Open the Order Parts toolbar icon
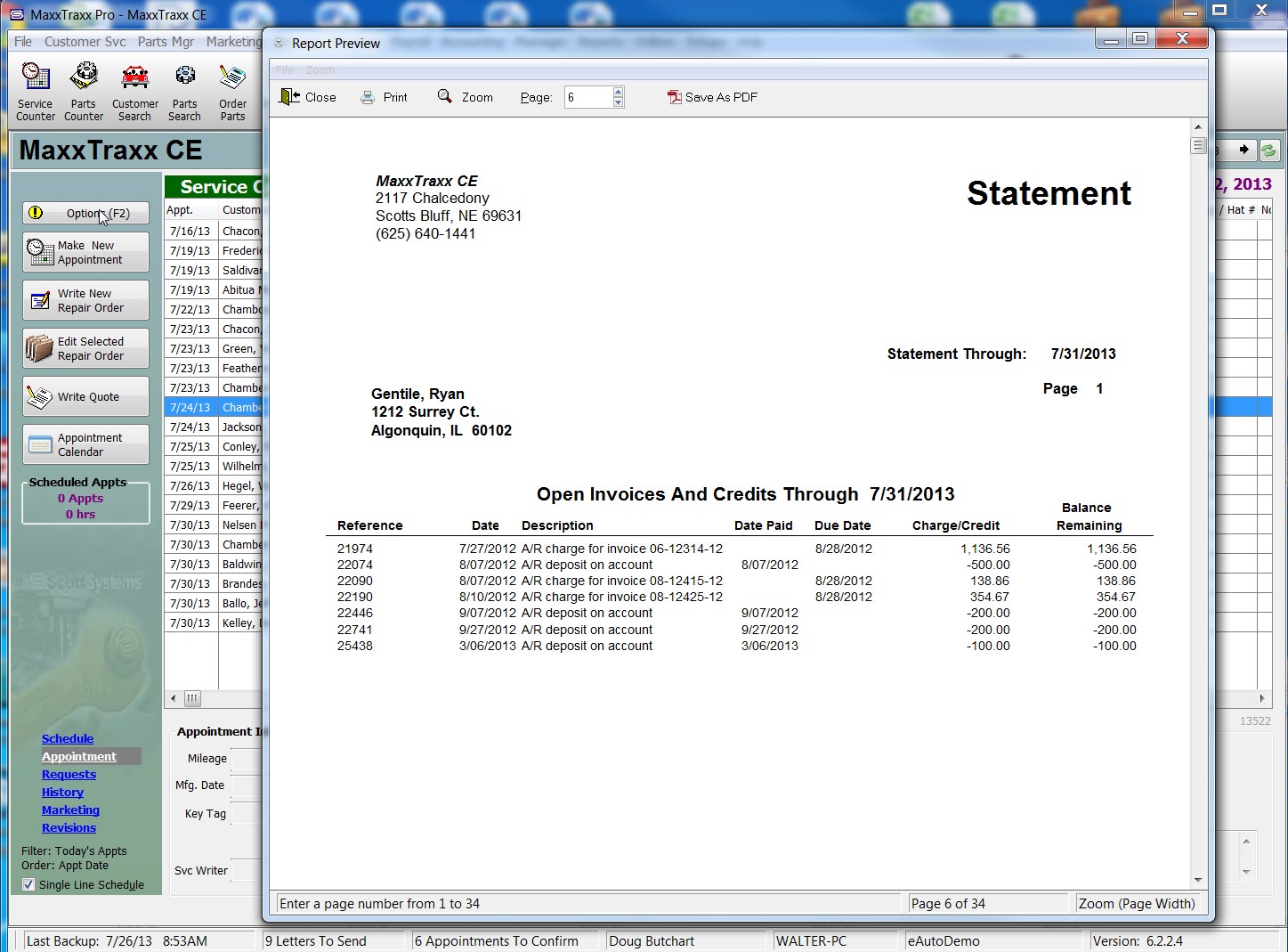 click(232, 92)
